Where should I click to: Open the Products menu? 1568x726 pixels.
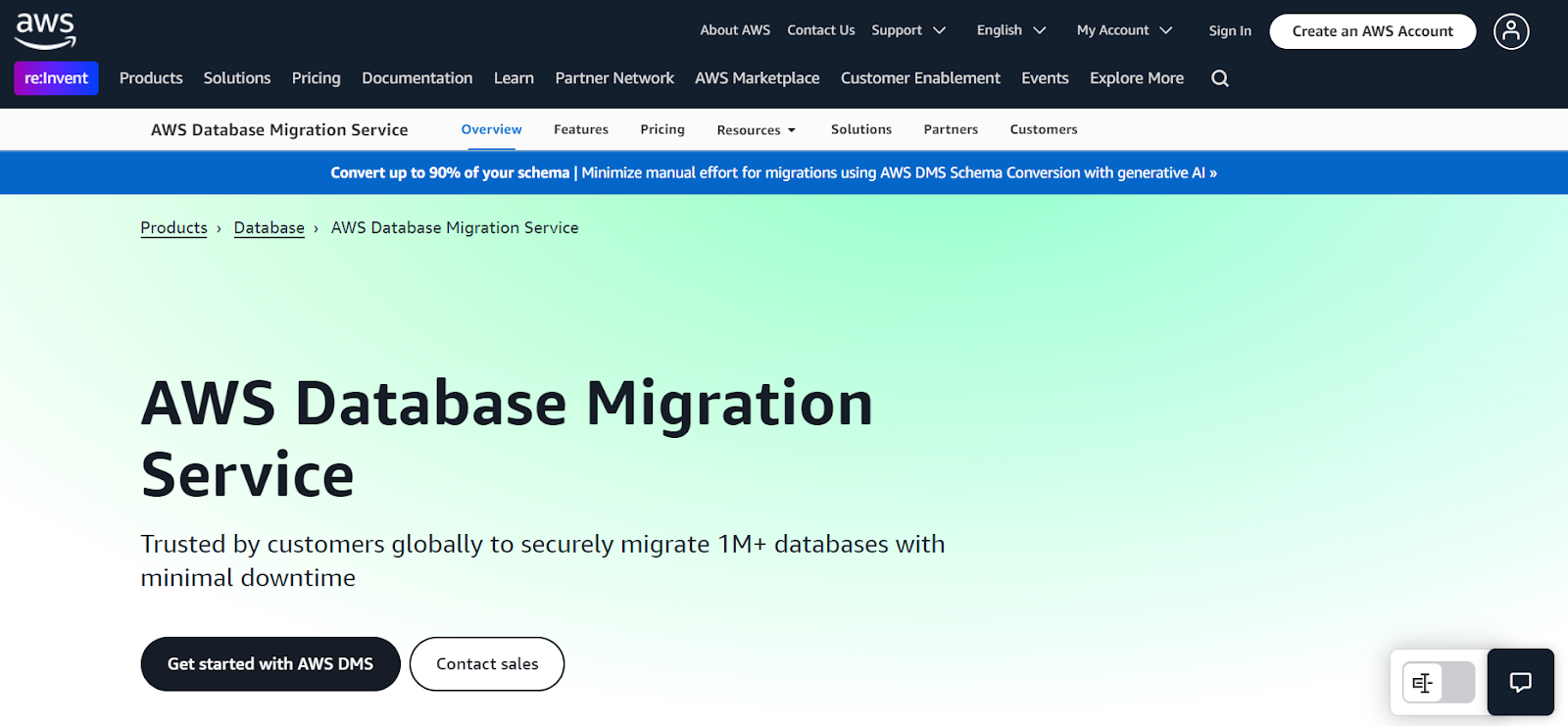151,78
